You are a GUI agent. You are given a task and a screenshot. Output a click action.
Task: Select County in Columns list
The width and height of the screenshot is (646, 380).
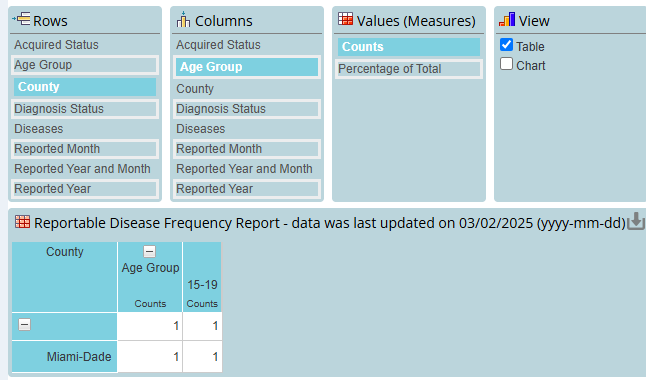pyautogui.click(x=247, y=89)
